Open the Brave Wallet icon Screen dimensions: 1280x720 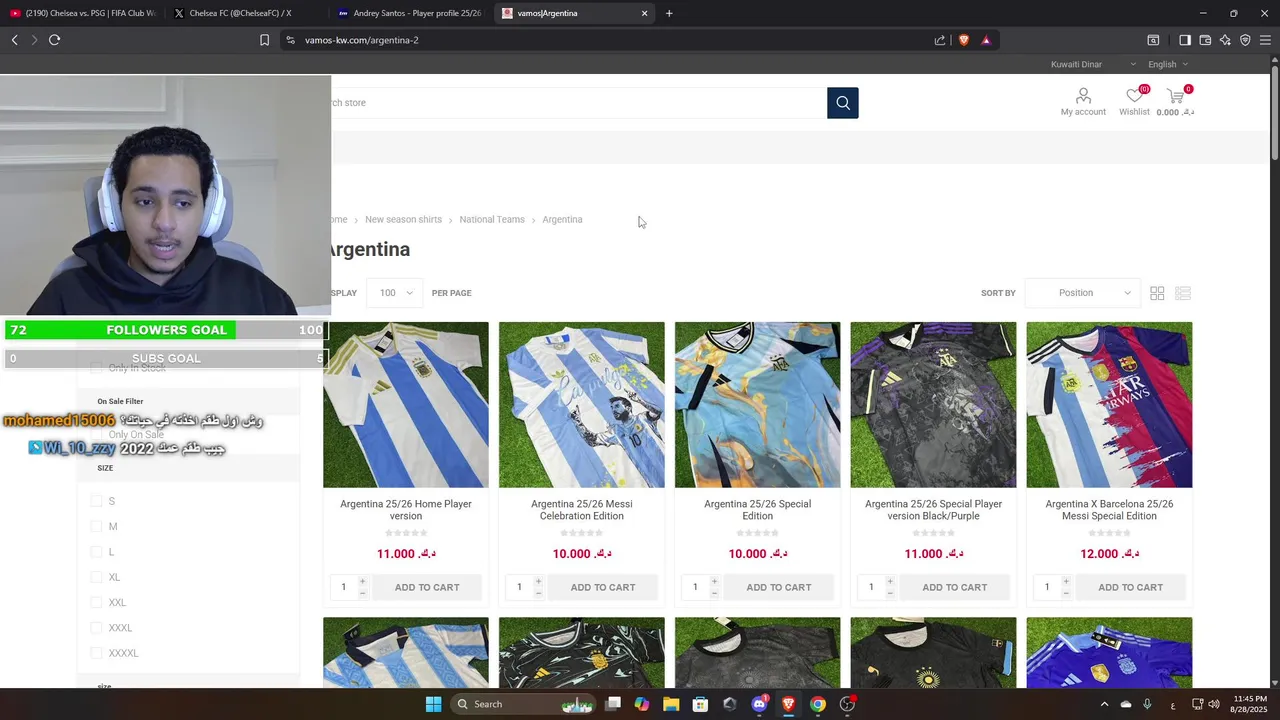point(1205,40)
